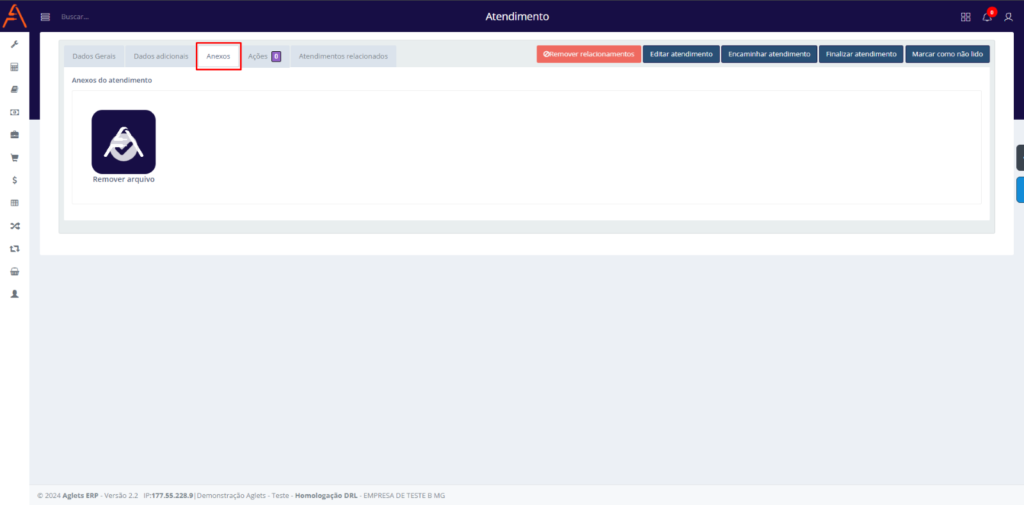The width and height of the screenshot is (1024, 505).
Task: Open the apps grid icon in header
Action: (965, 17)
